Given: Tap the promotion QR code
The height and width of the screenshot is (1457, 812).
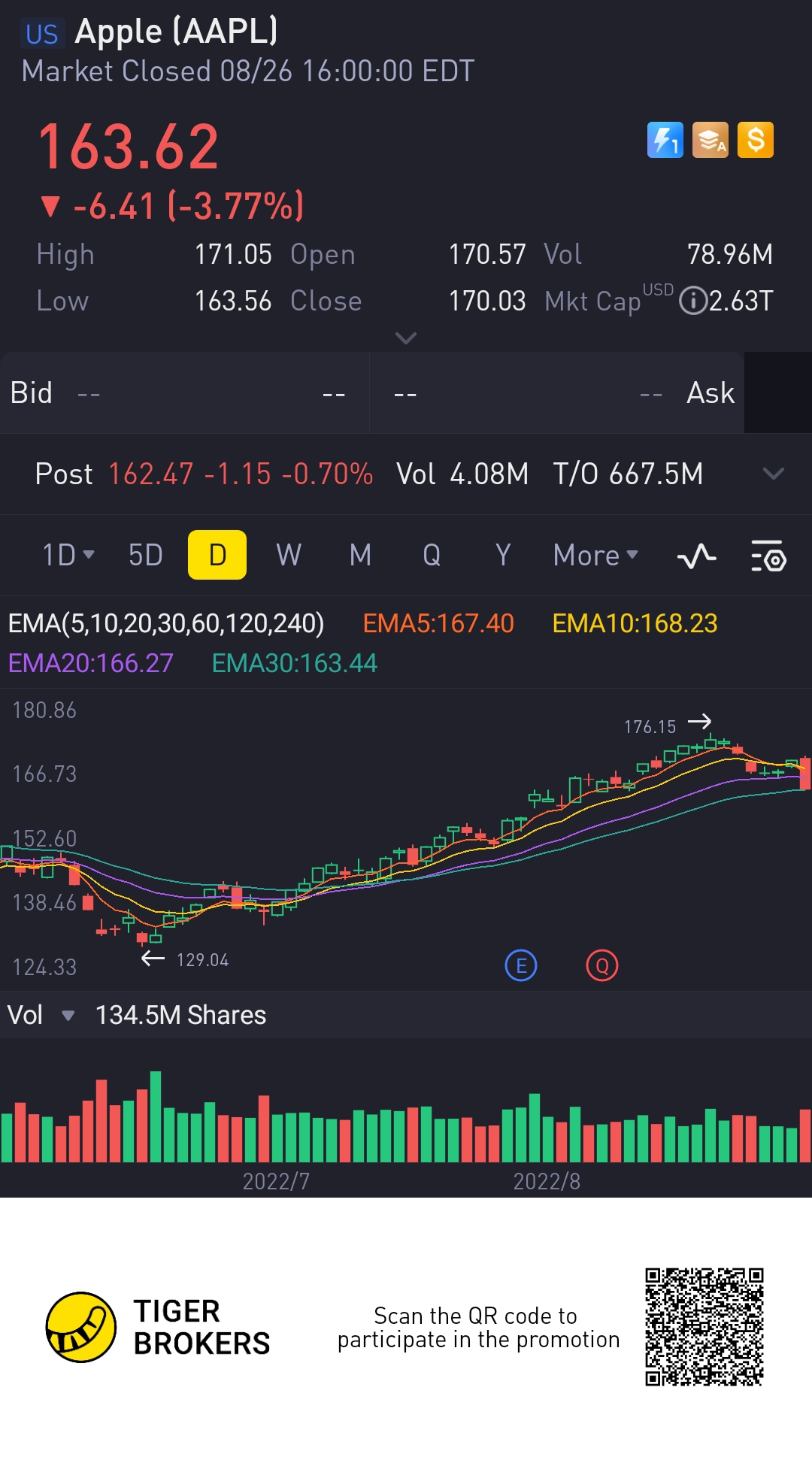Looking at the screenshot, I should click(704, 1327).
